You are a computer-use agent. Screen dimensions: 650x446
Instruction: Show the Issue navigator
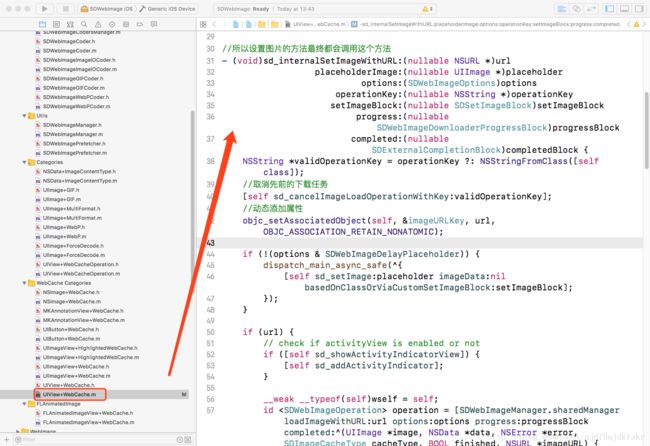pyautogui.click(x=98, y=24)
